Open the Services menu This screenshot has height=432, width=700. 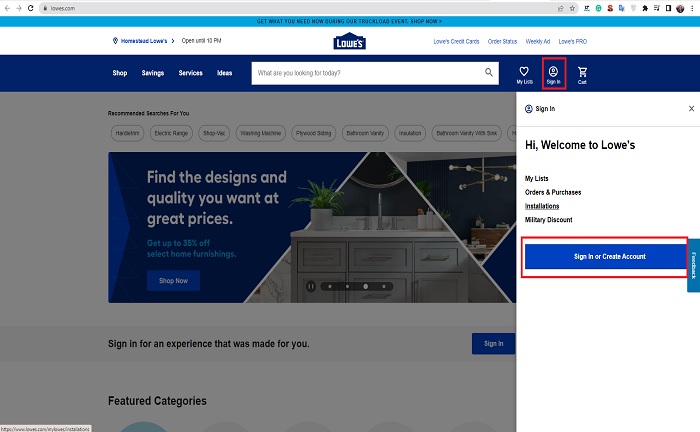pos(191,73)
